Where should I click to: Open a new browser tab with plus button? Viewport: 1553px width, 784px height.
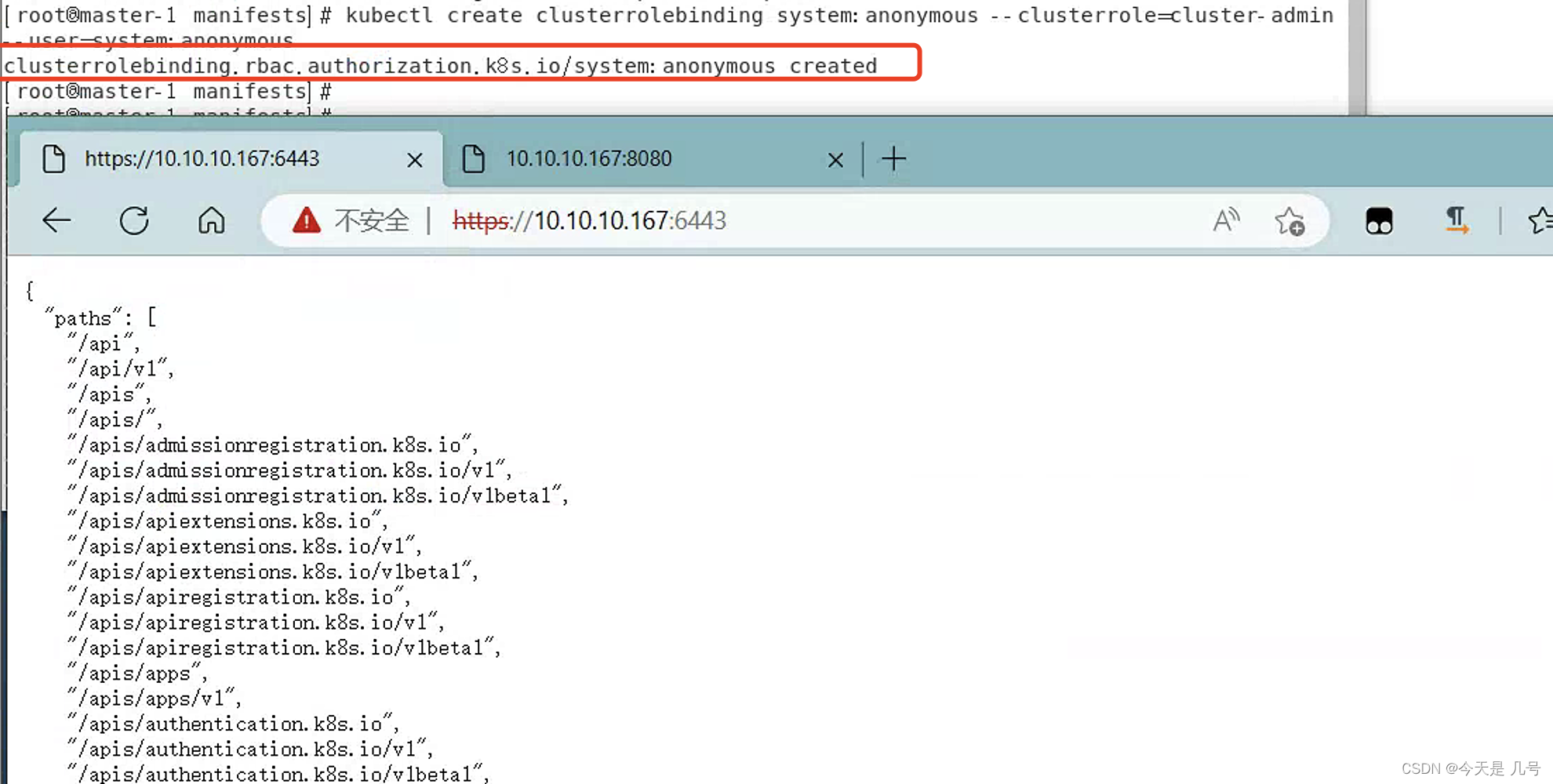click(x=893, y=159)
